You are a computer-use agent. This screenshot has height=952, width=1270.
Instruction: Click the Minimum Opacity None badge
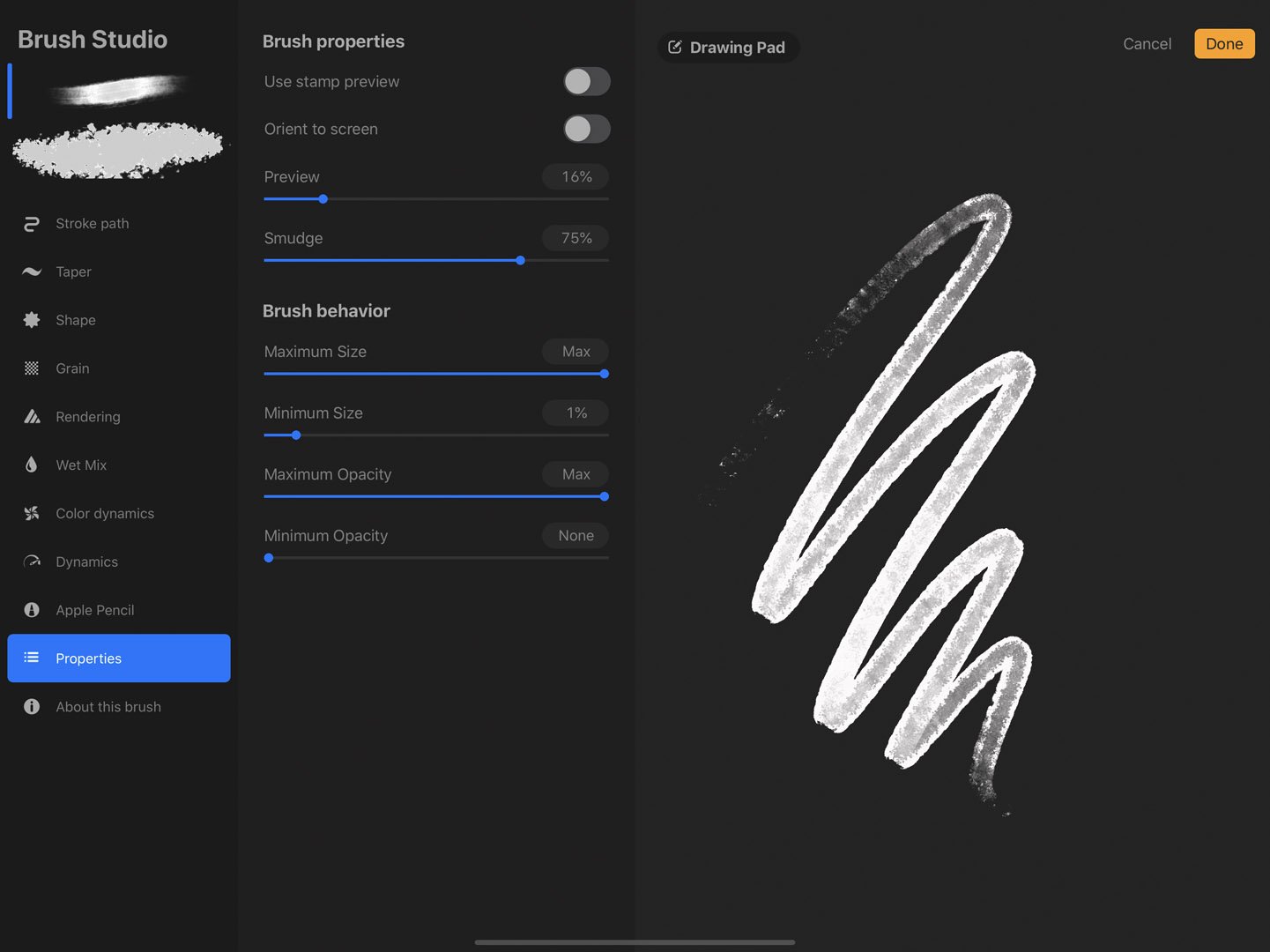tap(575, 535)
